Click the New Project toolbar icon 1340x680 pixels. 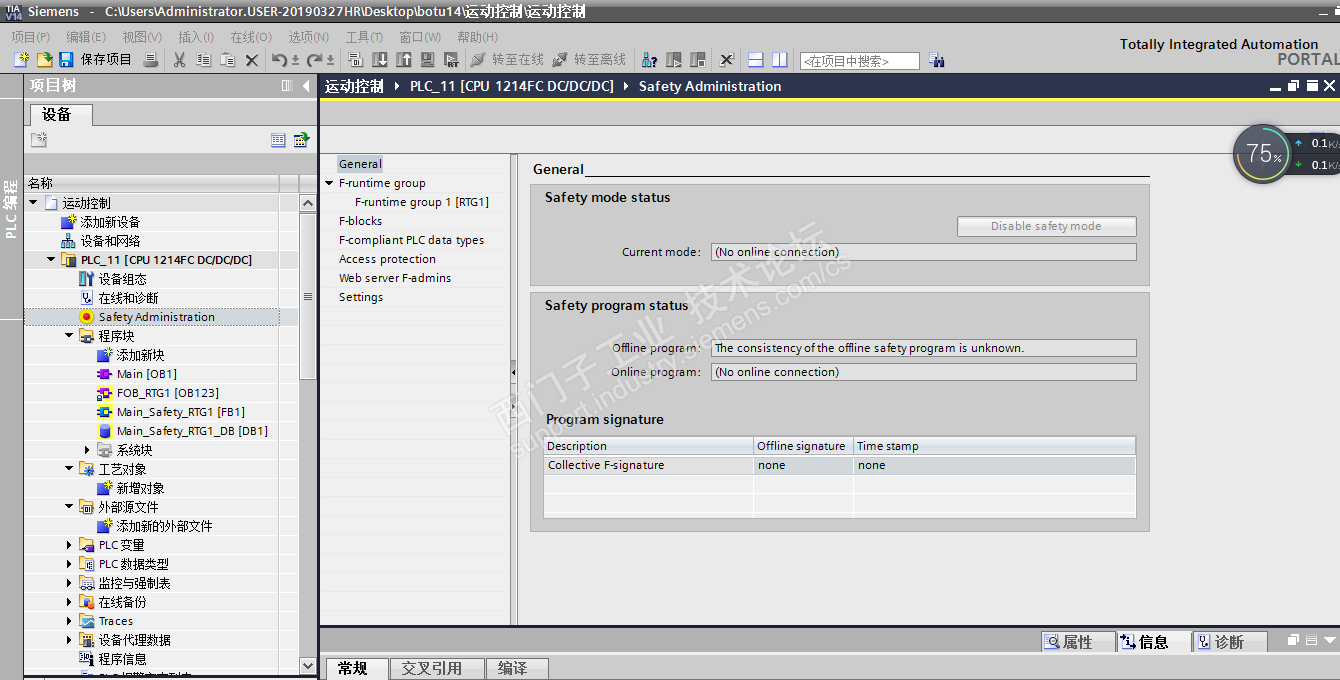pos(20,60)
